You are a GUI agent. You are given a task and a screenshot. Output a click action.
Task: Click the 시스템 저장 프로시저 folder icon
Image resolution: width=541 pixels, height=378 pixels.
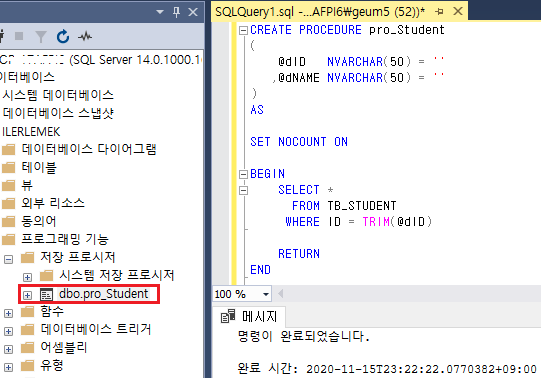pyautogui.click(x=46, y=275)
